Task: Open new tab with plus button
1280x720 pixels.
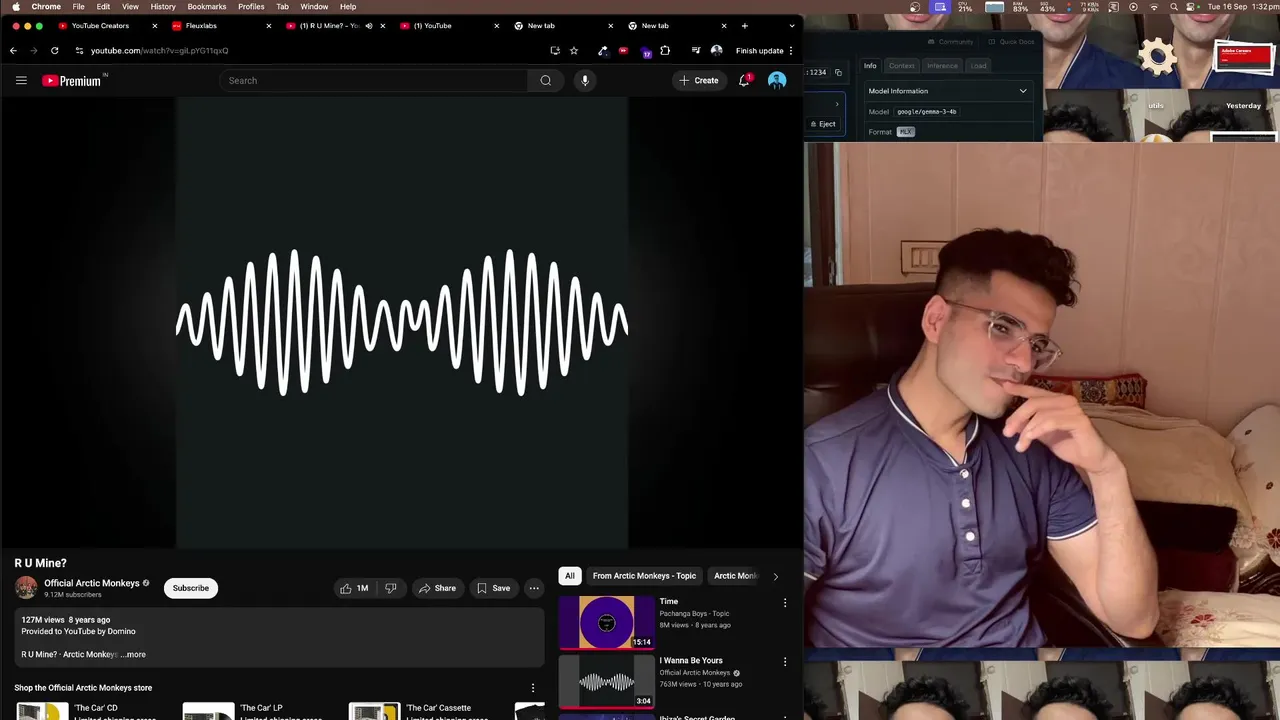Action: pyautogui.click(x=744, y=26)
